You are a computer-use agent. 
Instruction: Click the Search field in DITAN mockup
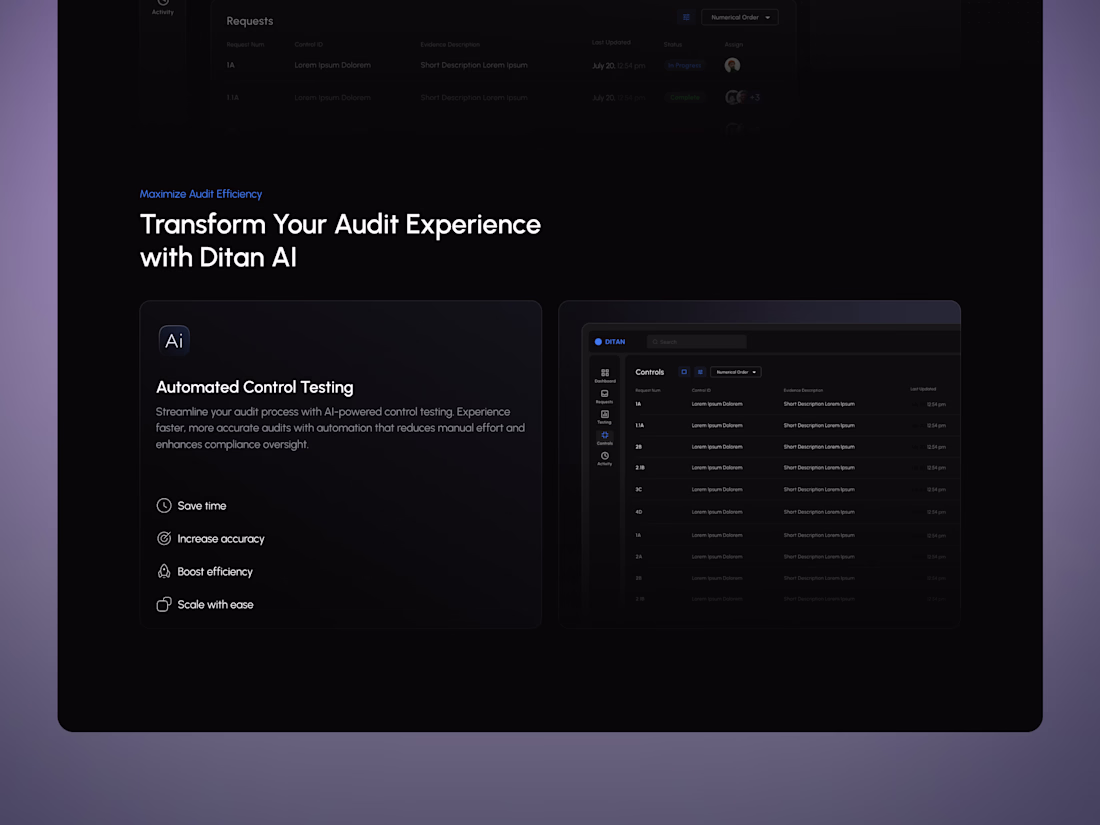tap(697, 342)
